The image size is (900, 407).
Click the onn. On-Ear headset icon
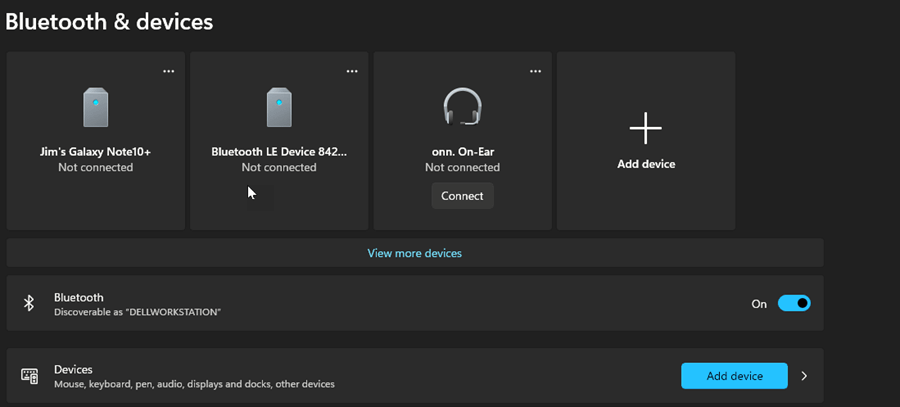pyautogui.click(x=463, y=107)
